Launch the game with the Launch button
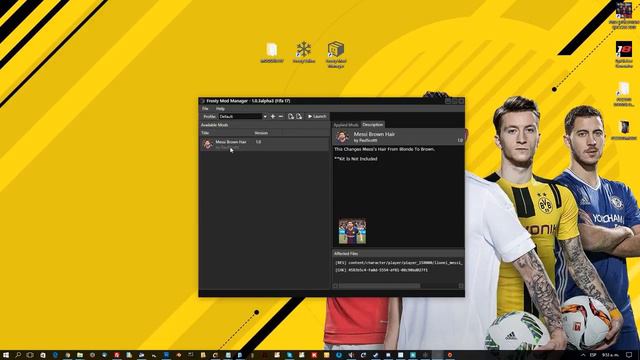 pyautogui.click(x=317, y=116)
